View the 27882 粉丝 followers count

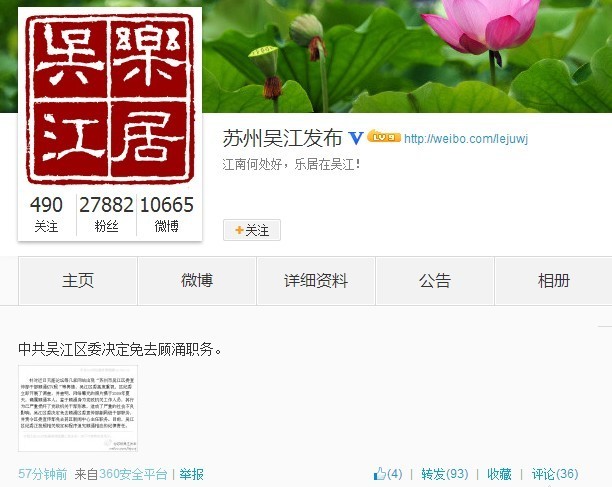coord(106,214)
